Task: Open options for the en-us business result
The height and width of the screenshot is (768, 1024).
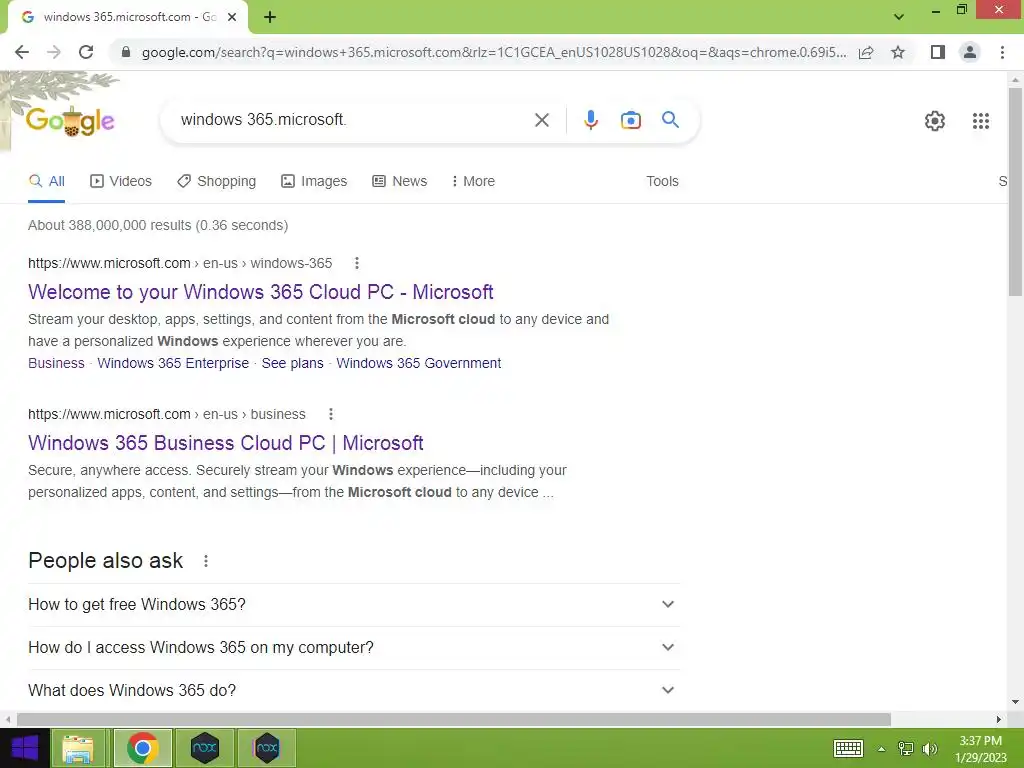Action: point(331,414)
